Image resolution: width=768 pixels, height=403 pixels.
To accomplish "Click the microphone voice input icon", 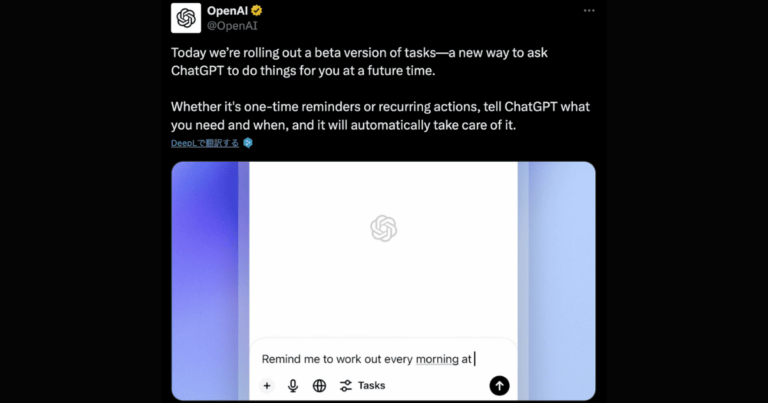I will (x=293, y=385).
